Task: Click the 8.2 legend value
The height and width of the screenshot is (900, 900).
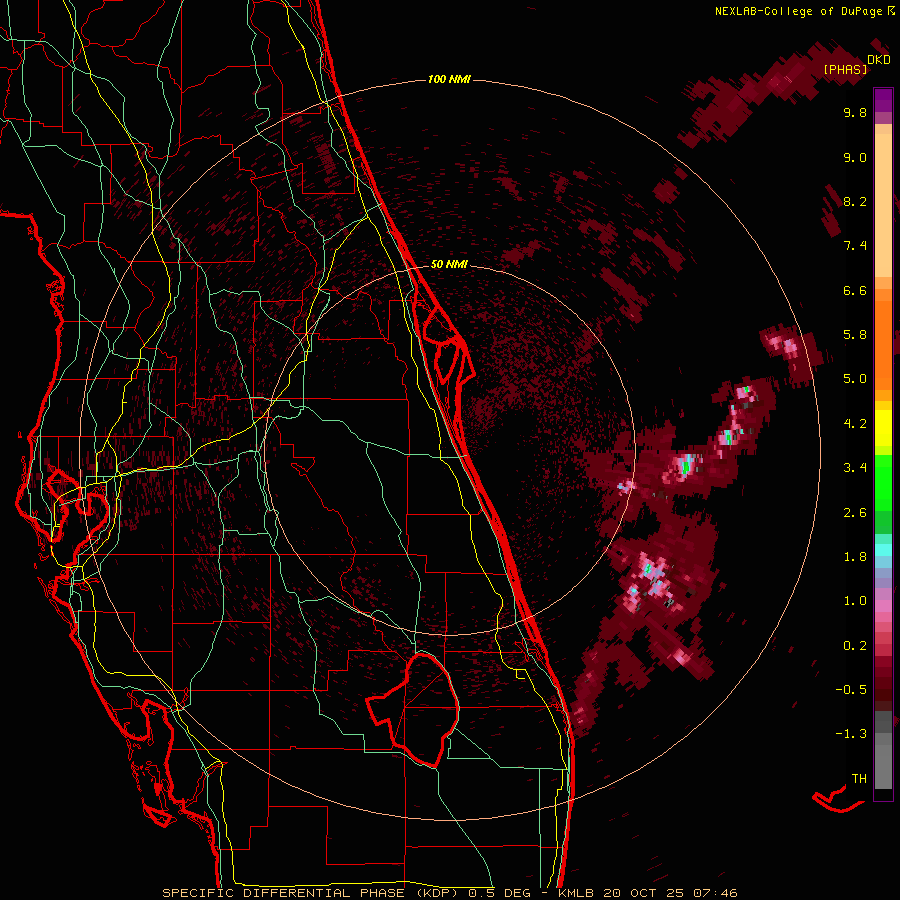Action: (855, 201)
